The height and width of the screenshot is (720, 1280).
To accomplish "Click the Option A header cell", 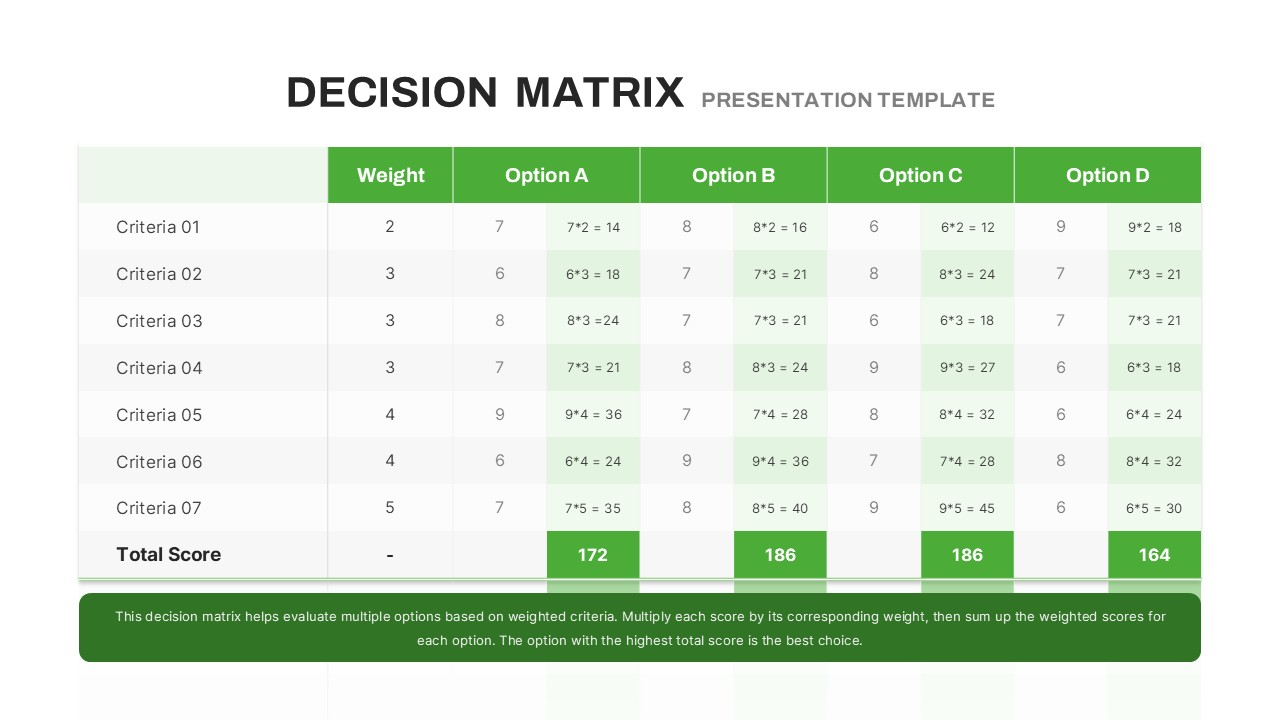I will point(546,175).
